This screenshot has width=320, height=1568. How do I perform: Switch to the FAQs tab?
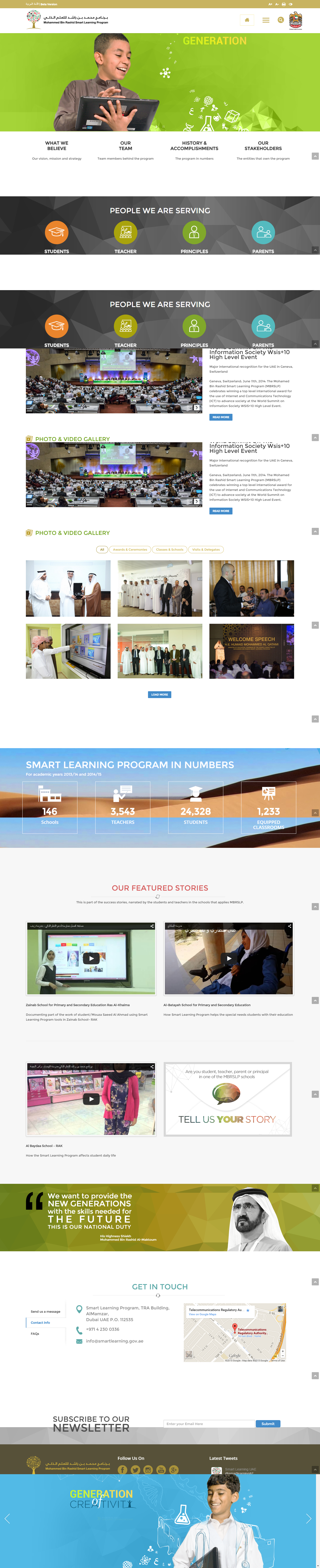pos(35,1334)
